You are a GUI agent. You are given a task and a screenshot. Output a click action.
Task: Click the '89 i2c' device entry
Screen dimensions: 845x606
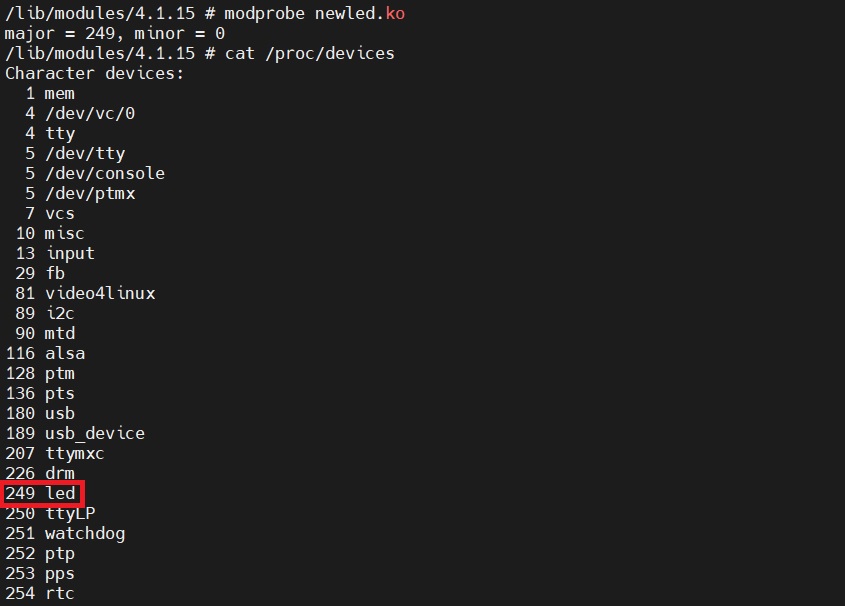45,313
